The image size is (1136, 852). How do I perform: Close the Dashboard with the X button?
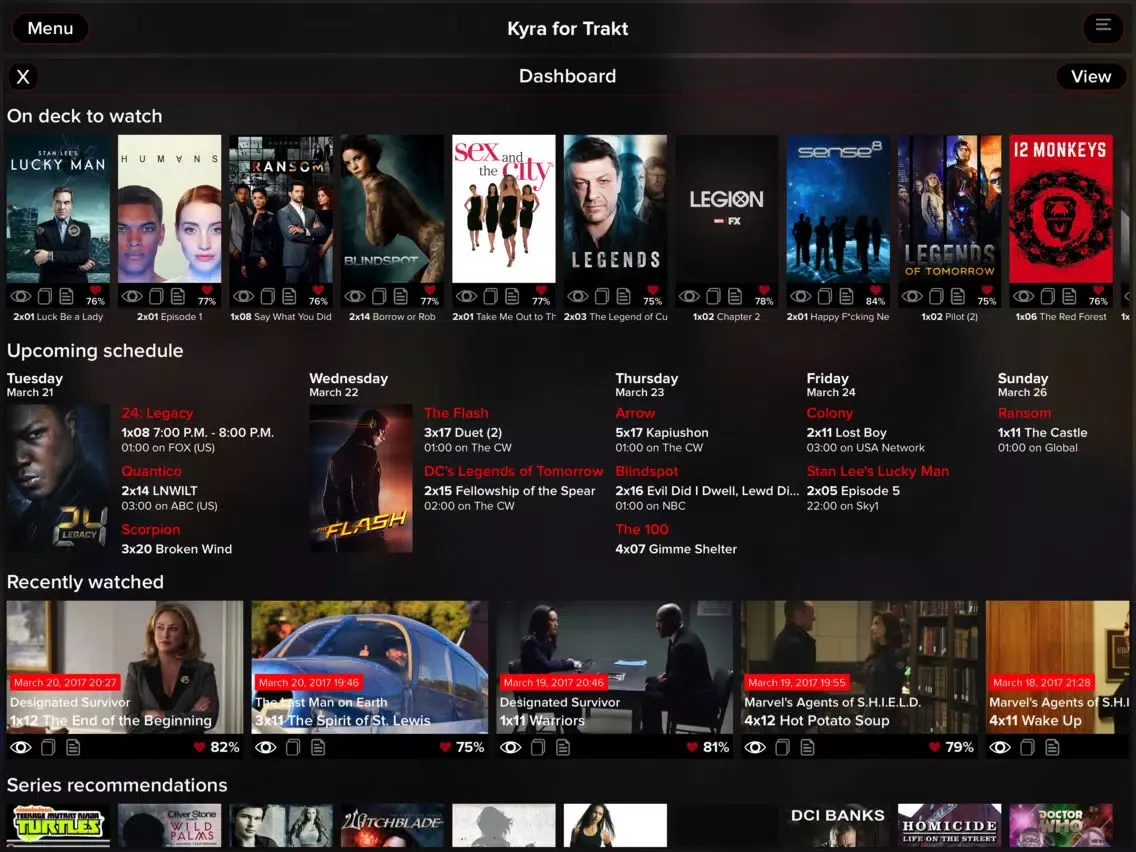click(23, 77)
